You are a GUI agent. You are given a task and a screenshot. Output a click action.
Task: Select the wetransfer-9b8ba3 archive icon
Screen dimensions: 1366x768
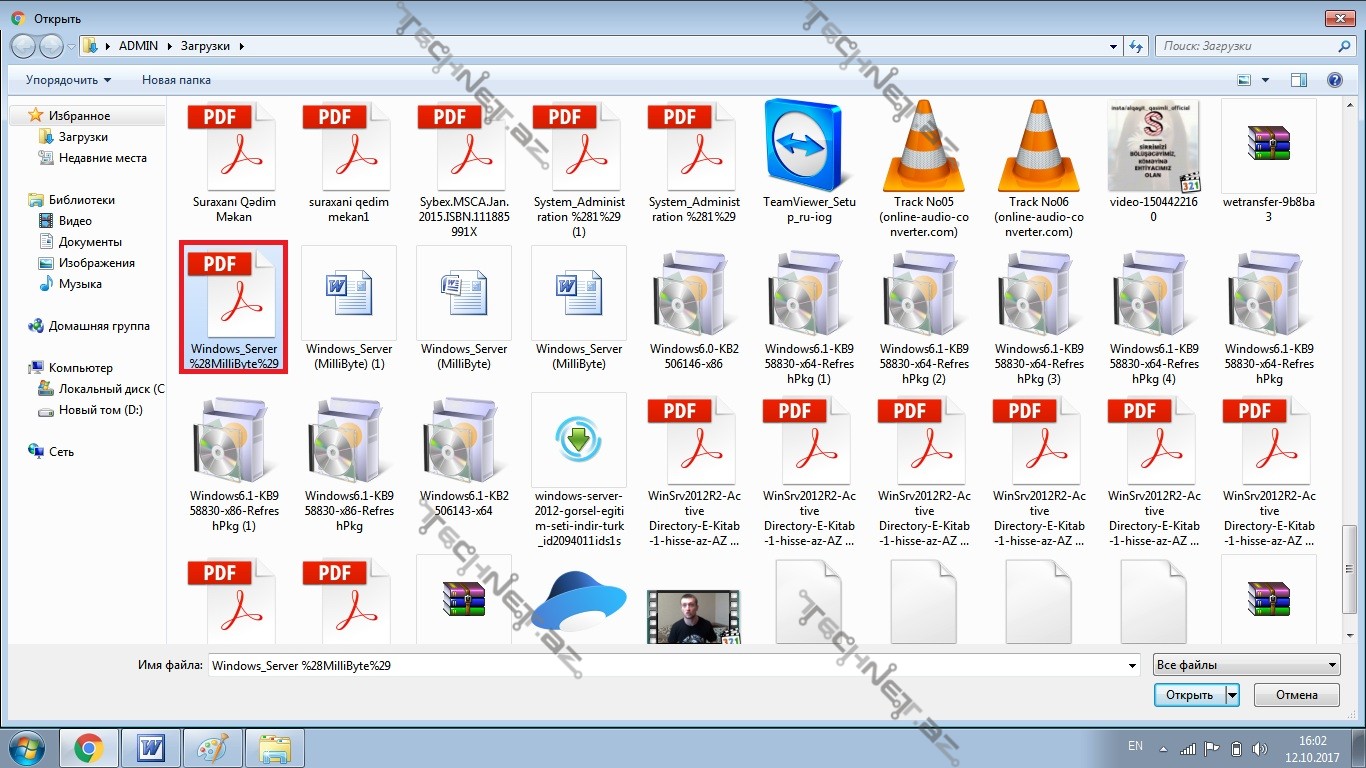pyautogui.click(x=1269, y=145)
